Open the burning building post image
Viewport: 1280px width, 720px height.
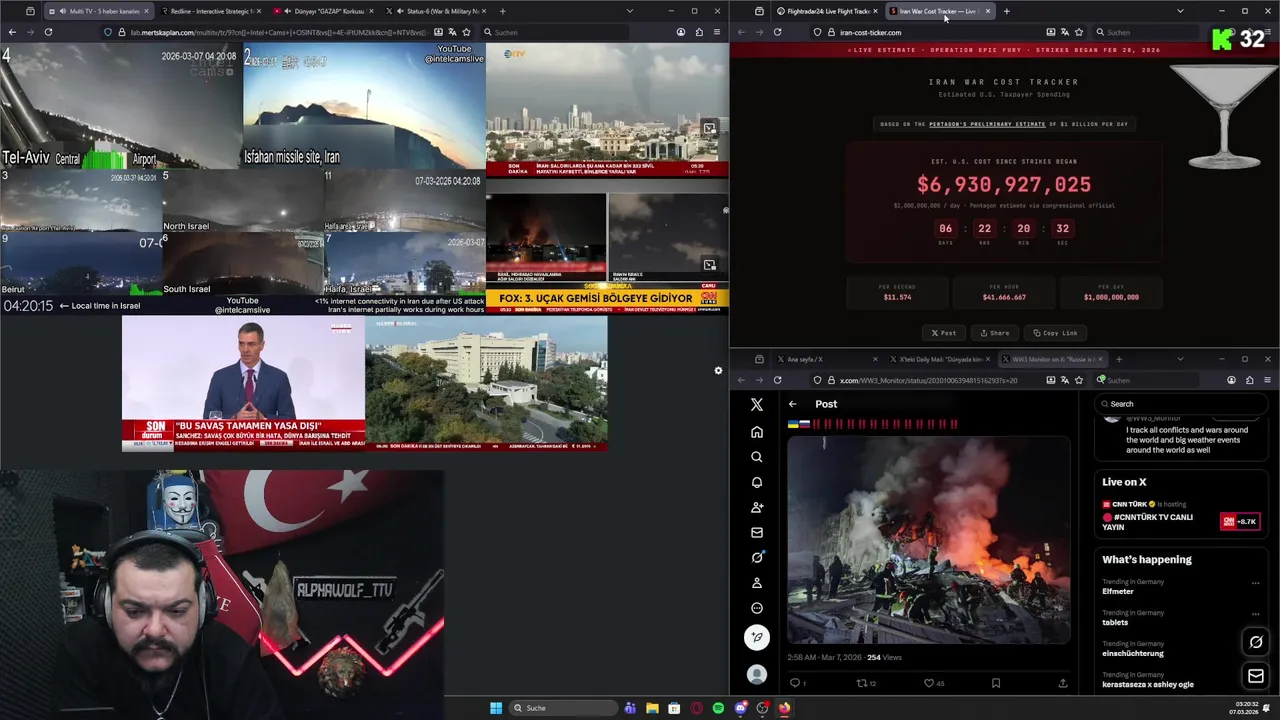(x=929, y=541)
